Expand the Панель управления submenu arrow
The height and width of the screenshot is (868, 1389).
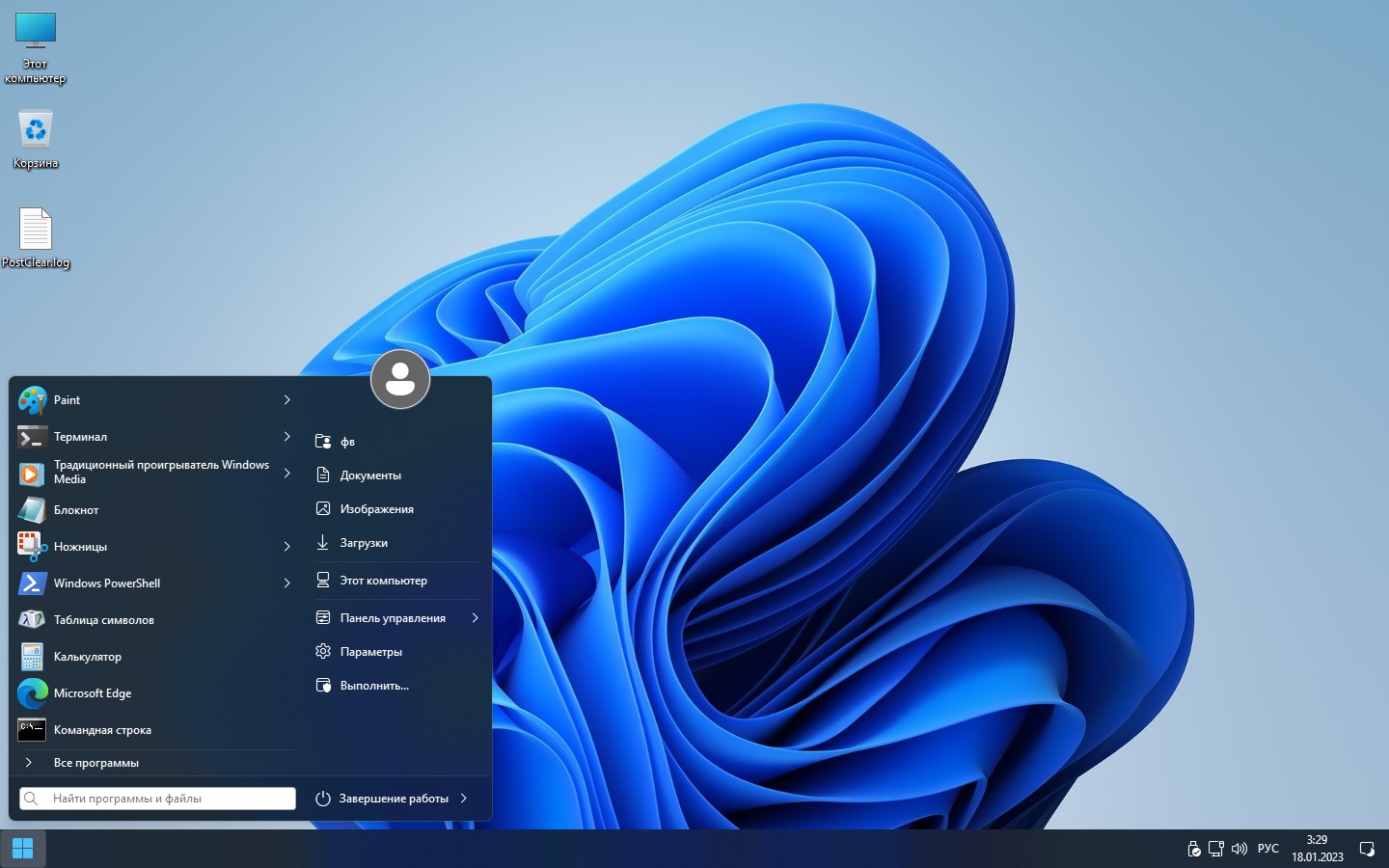pyautogui.click(x=475, y=618)
